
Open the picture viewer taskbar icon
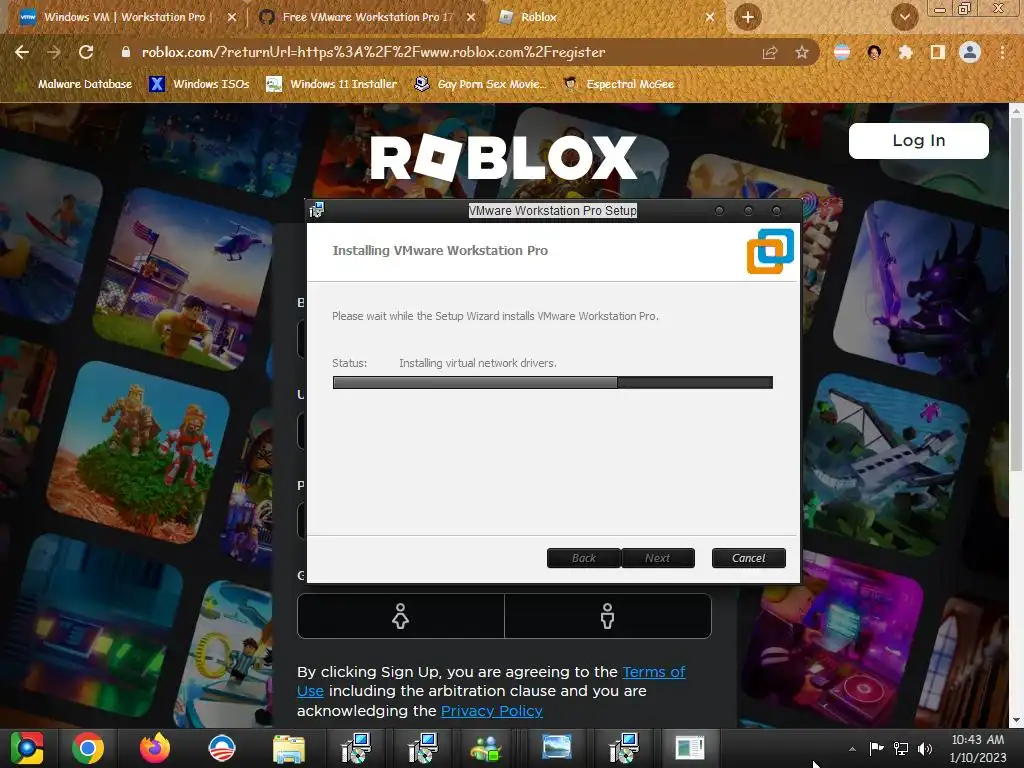click(x=556, y=748)
